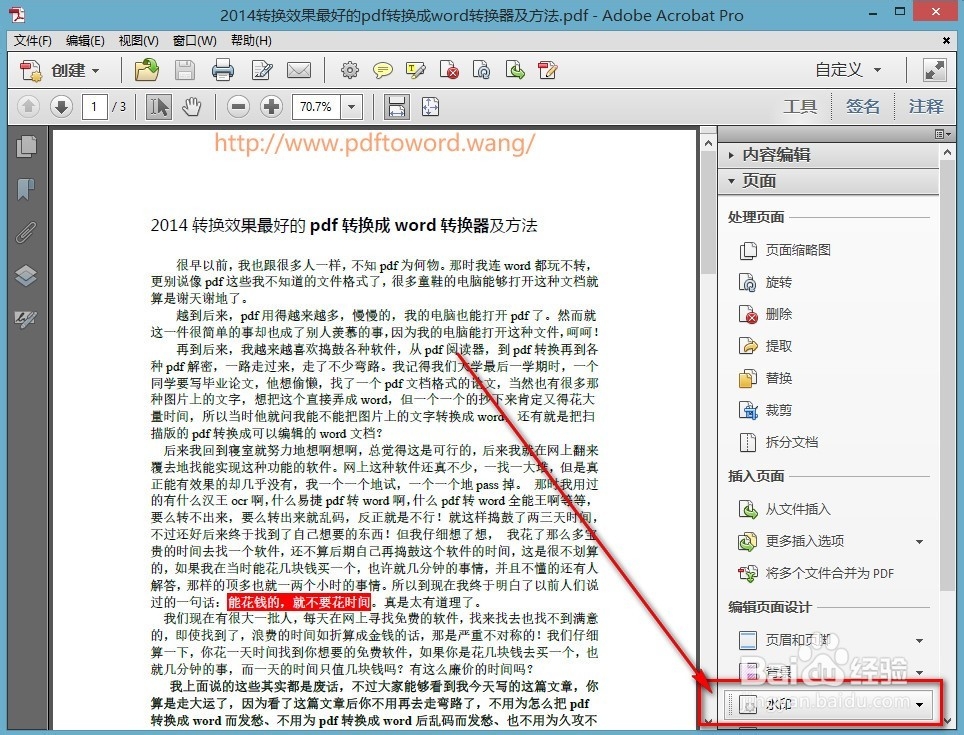The height and width of the screenshot is (735, 964).
Task: Open the Attachments paperclip sidebar panel
Action: point(26,232)
